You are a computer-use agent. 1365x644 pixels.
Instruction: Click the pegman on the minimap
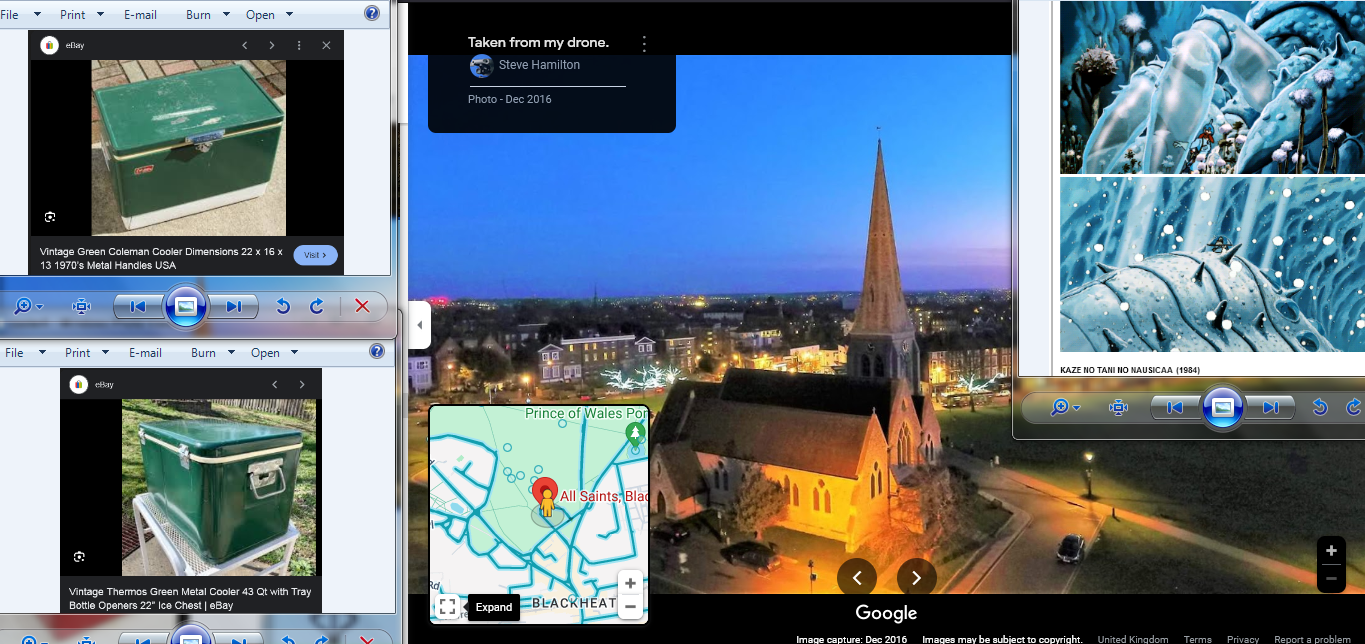coord(546,503)
